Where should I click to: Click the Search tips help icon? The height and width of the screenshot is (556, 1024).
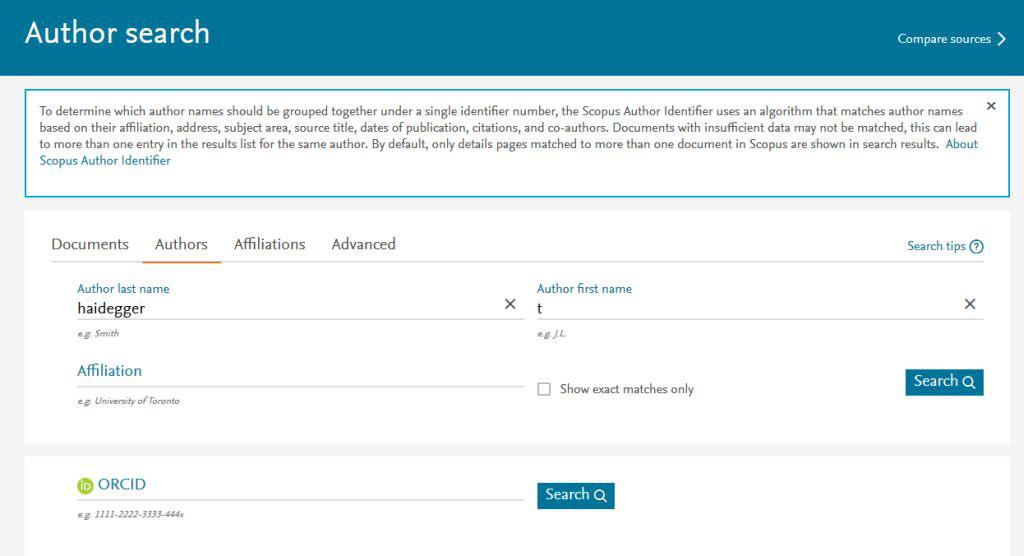click(976, 246)
